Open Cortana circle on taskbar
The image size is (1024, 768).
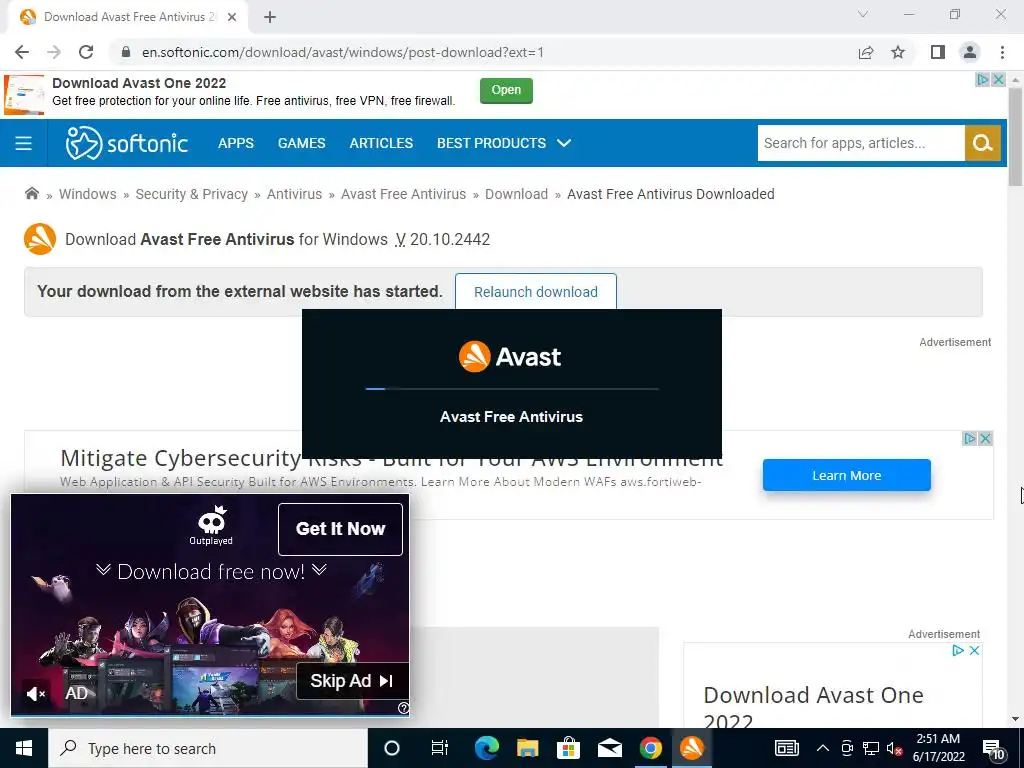point(391,748)
